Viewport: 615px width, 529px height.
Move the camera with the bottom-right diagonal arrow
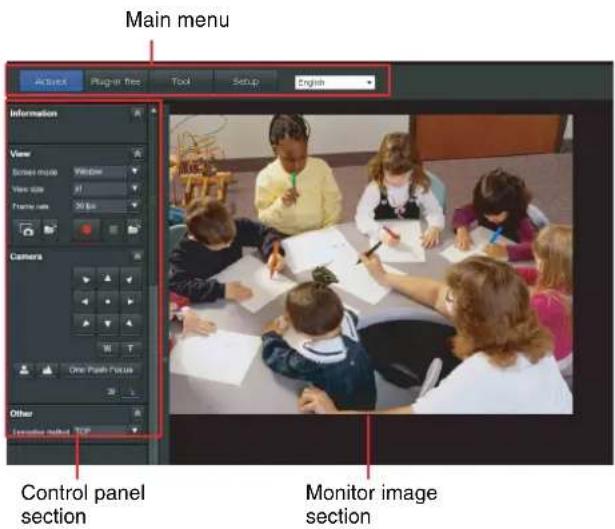click(130, 324)
